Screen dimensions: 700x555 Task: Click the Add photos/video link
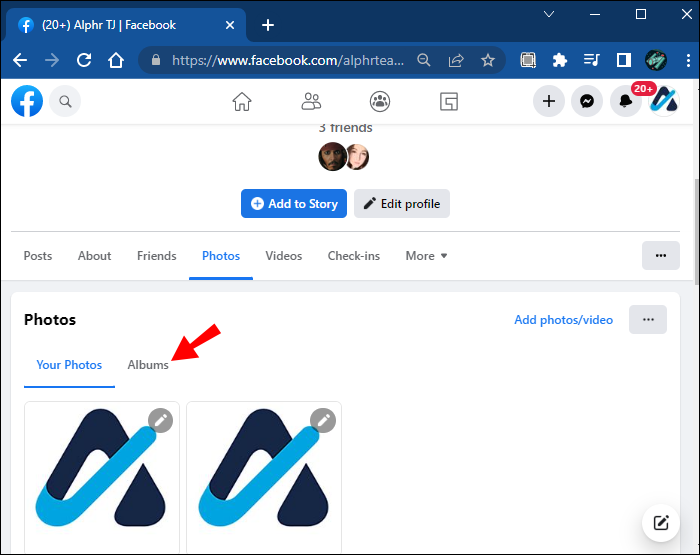pyautogui.click(x=563, y=320)
